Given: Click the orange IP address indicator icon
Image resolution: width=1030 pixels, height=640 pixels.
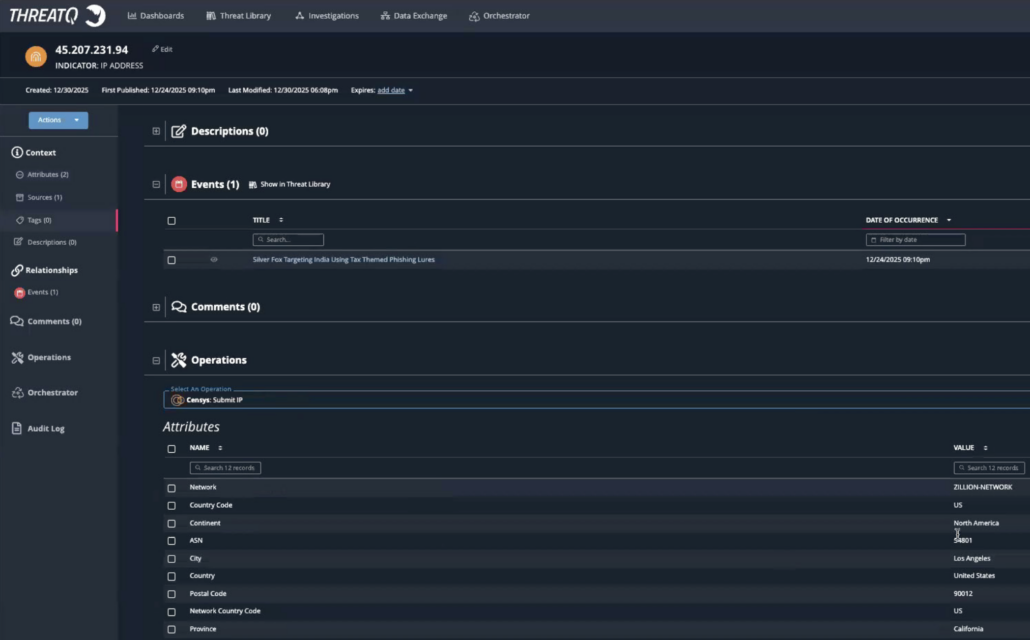Looking at the screenshot, I should (x=36, y=57).
